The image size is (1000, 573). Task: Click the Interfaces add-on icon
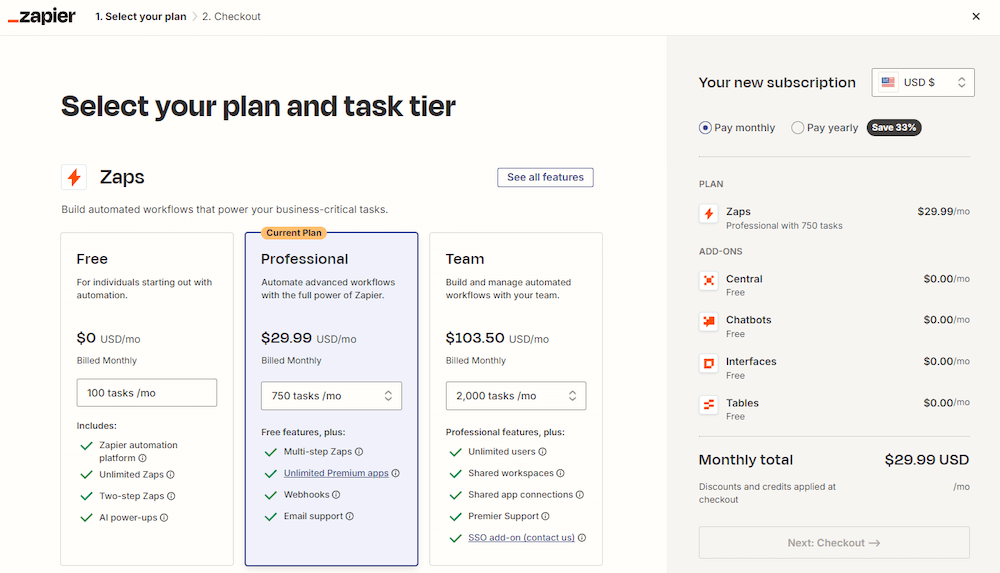pos(709,363)
